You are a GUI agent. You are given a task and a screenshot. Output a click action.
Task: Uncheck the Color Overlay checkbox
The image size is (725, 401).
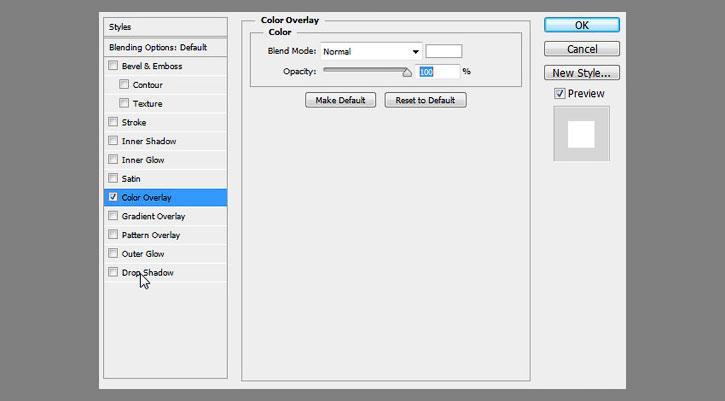pyautogui.click(x=113, y=197)
